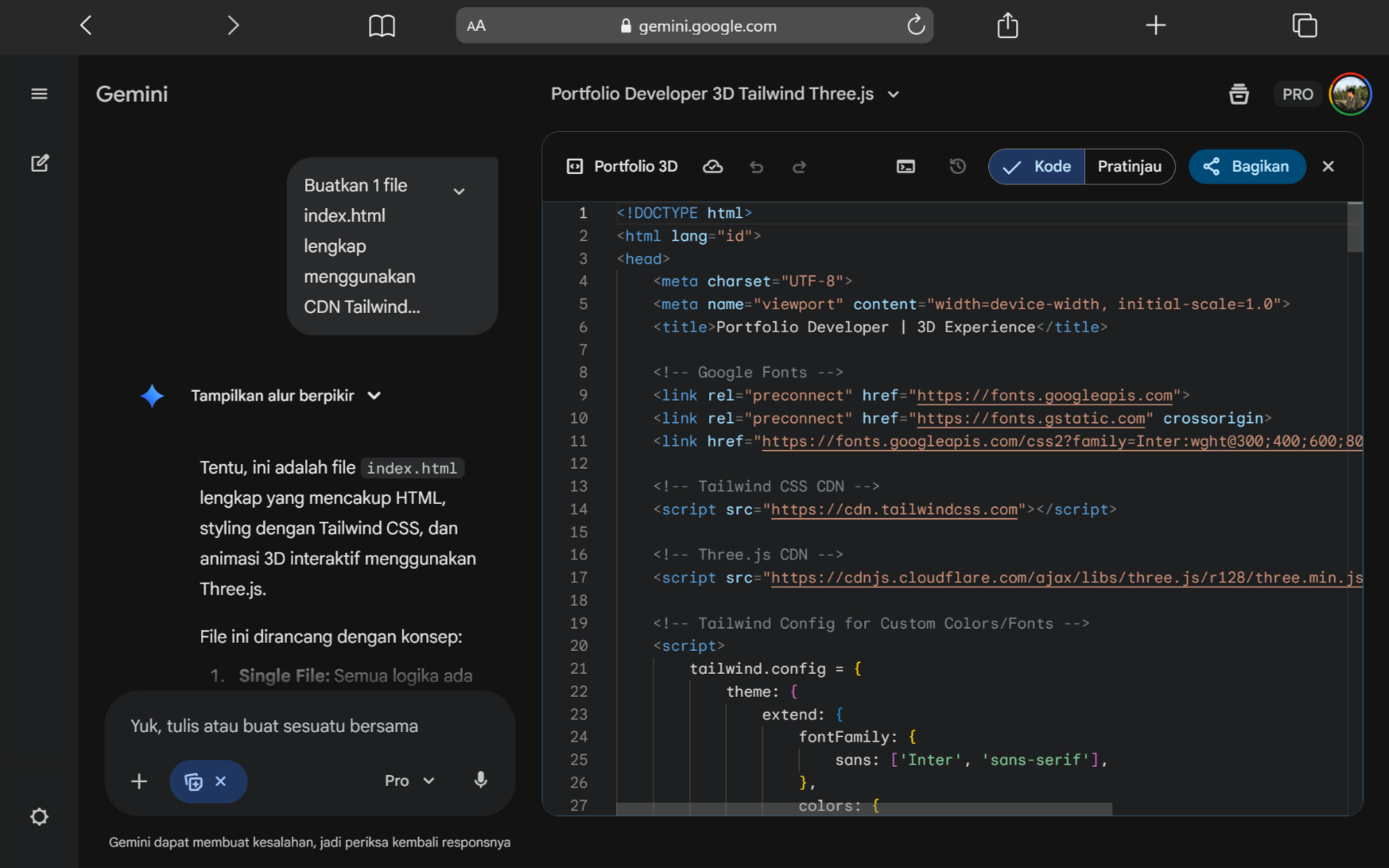Expand the conversation title dropdown

(894, 94)
